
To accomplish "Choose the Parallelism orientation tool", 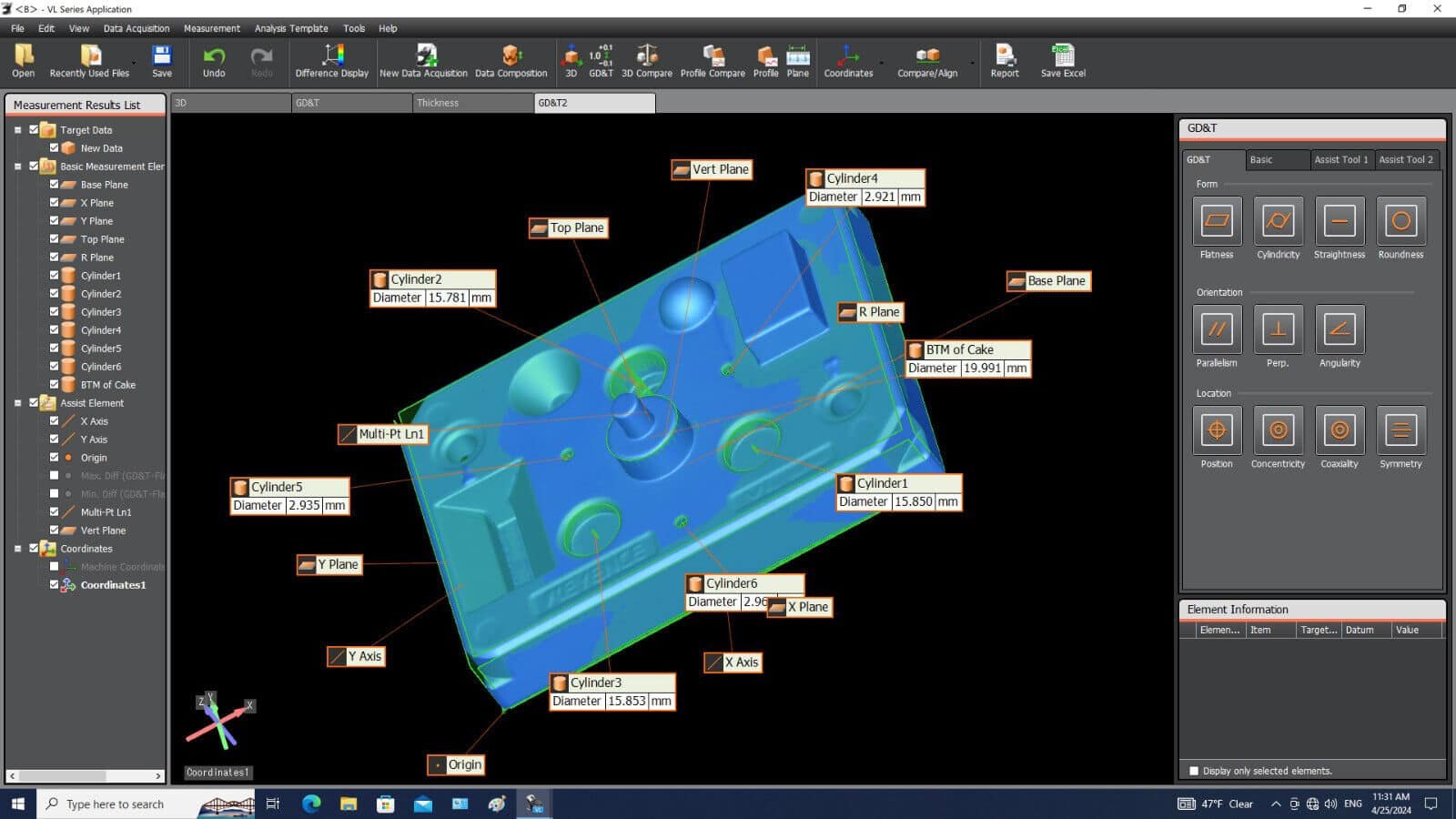I will [1216, 329].
